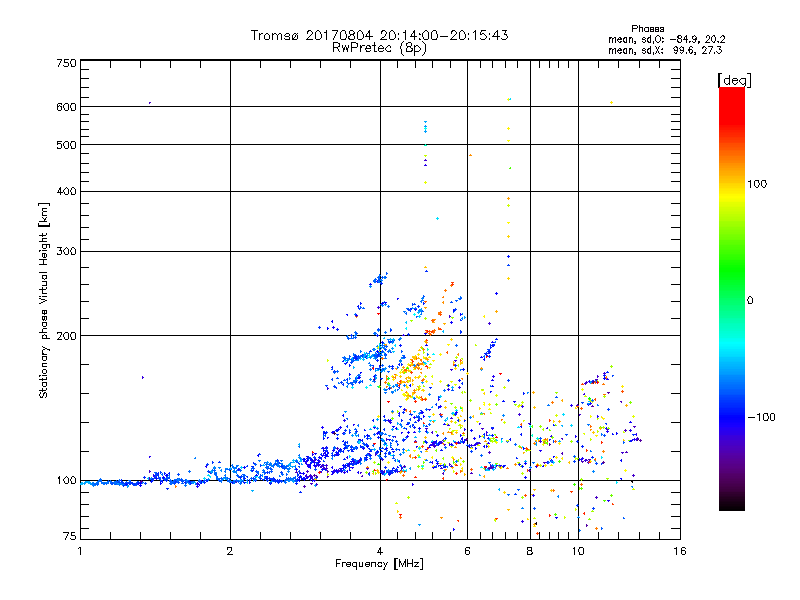Click the '100' colorbar tick label
Image resolution: width=800 pixels, height=600 pixels.
(757, 184)
